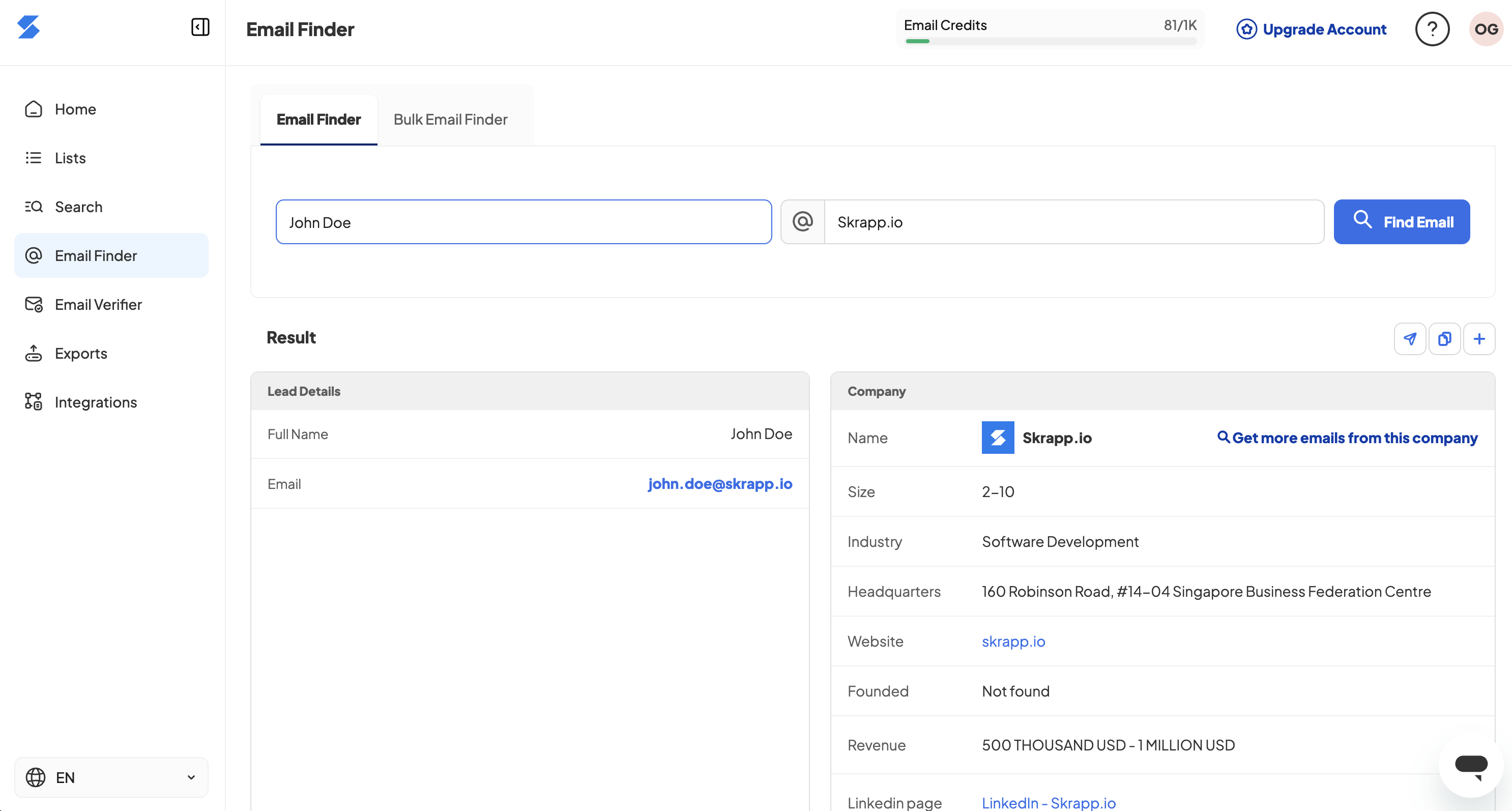This screenshot has width=1512, height=811.
Task: Focus the John Doe name field
Action: [524, 222]
